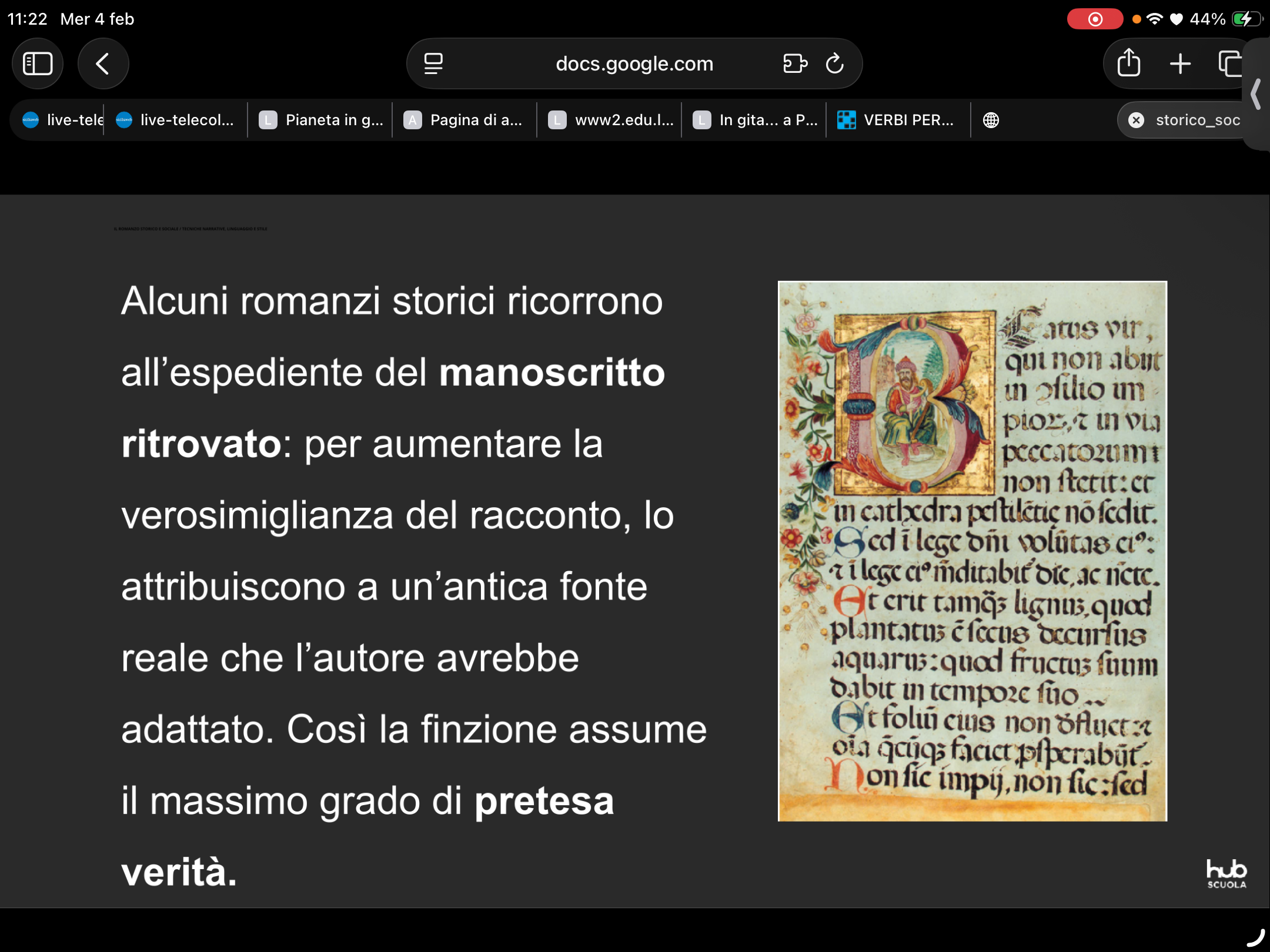The height and width of the screenshot is (952, 1270).
Task: Tap the illuminated manuscript image
Action: (x=972, y=551)
